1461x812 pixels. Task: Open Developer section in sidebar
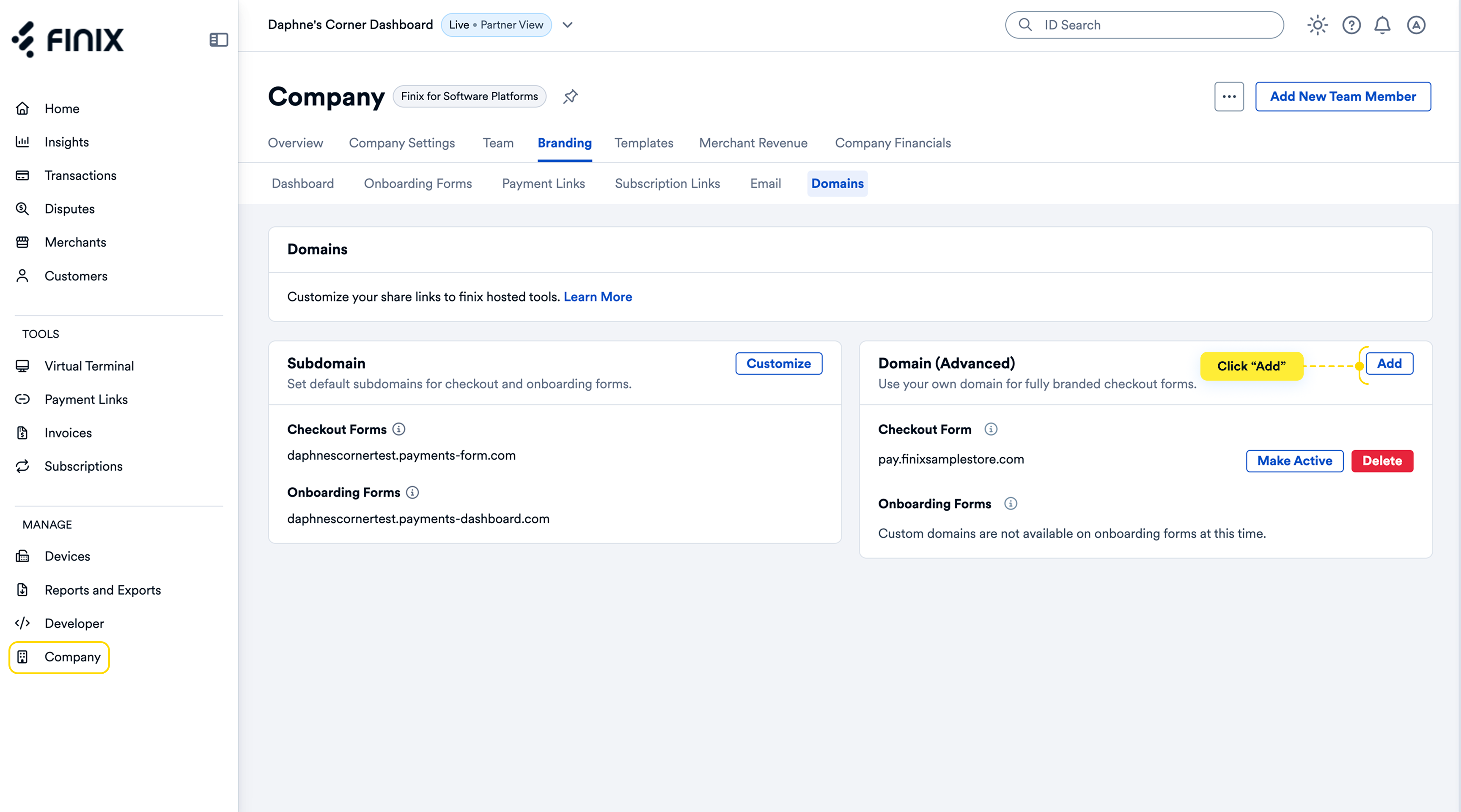74,623
